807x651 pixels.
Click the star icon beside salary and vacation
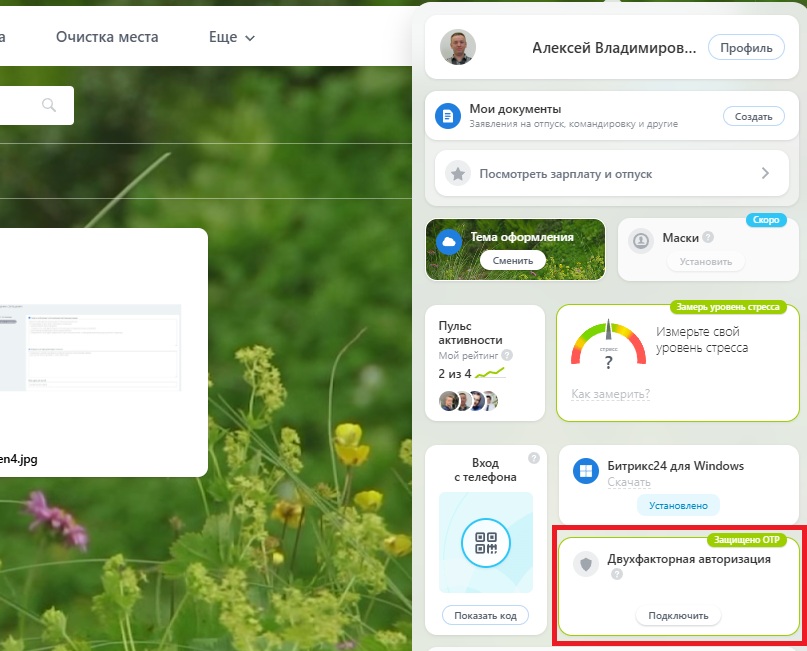[x=458, y=173]
